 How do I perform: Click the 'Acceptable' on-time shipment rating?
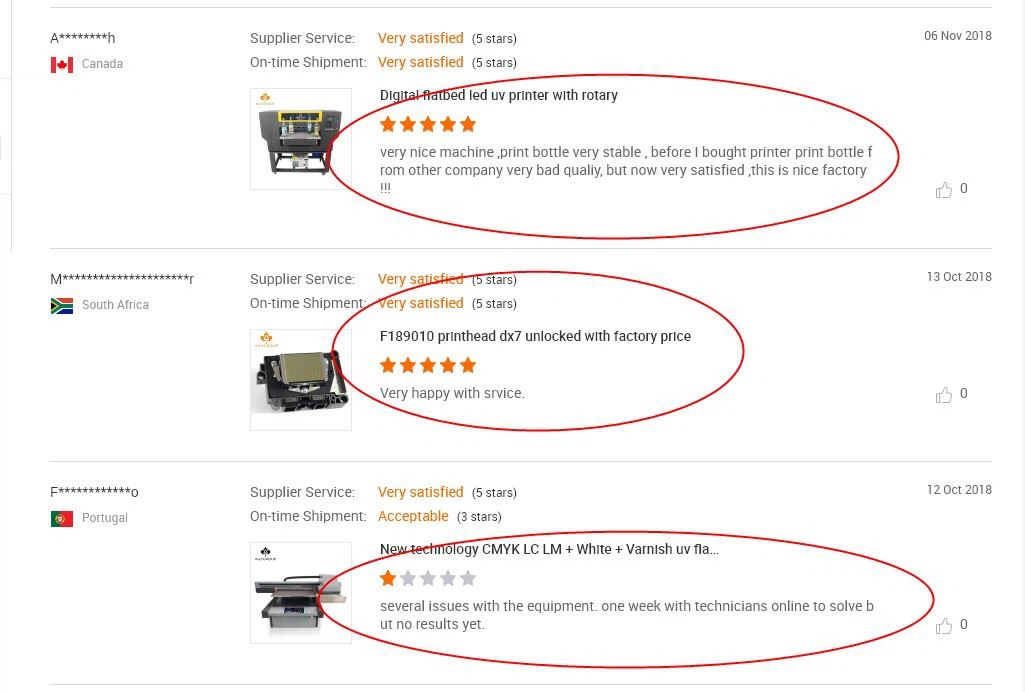(x=413, y=516)
